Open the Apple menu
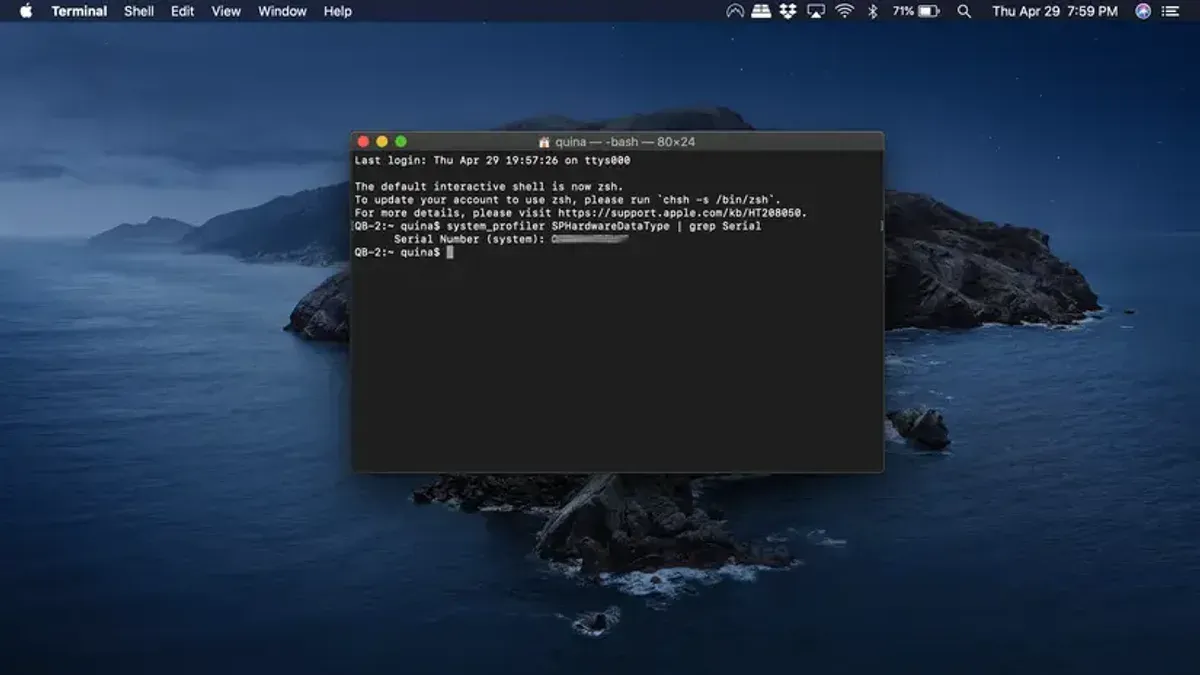The height and width of the screenshot is (675, 1200). point(26,11)
